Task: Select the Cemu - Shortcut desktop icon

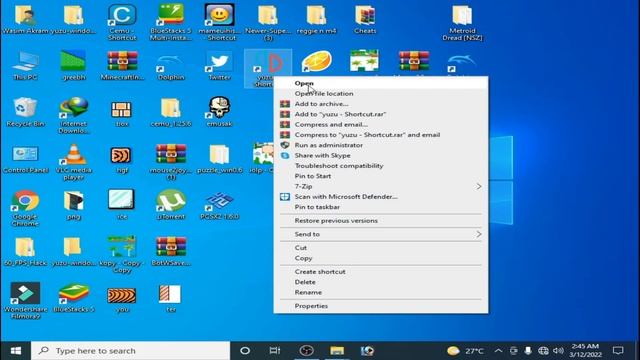Action: point(122,21)
